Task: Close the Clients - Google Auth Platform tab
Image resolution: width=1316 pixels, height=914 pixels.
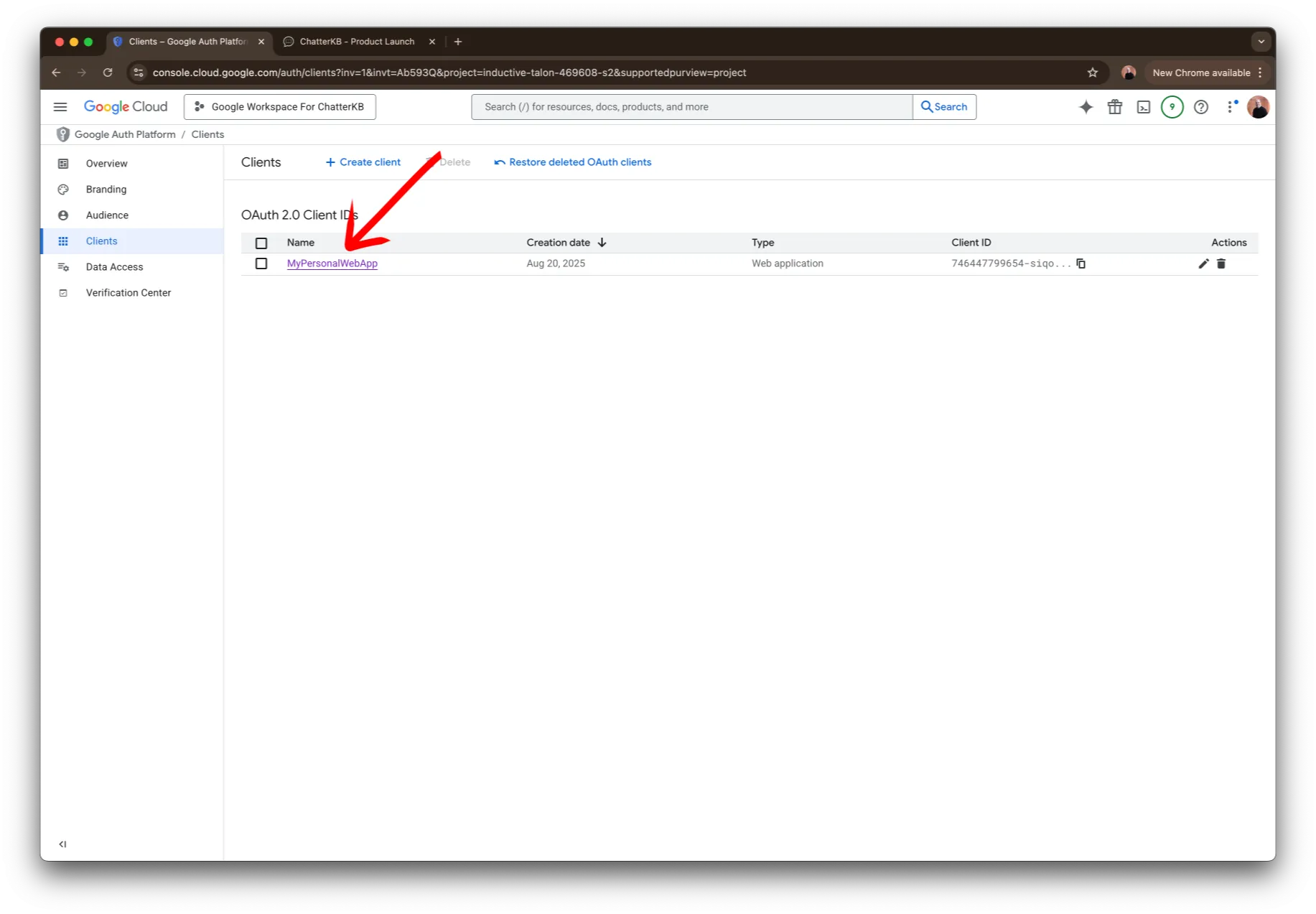Action: 261,42
